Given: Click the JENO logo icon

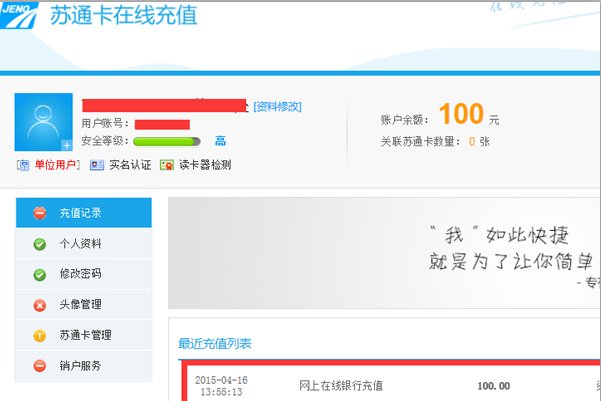Looking at the screenshot, I should pos(19,15).
